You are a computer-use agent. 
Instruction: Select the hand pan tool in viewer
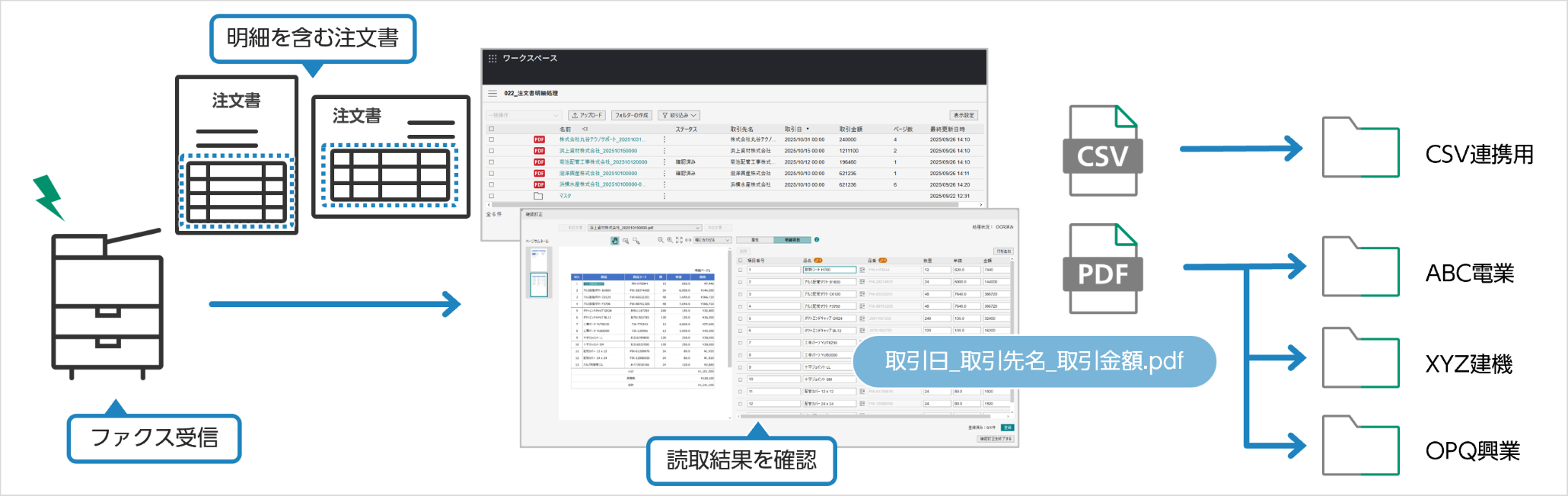(615, 241)
